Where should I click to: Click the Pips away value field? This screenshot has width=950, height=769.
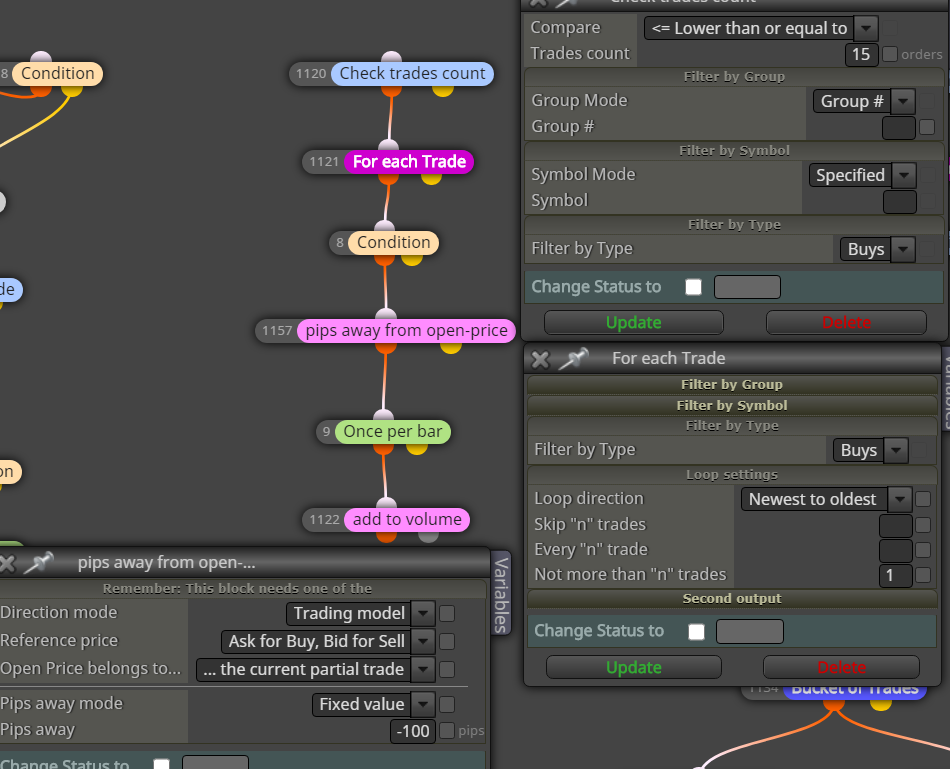(x=413, y=731)
